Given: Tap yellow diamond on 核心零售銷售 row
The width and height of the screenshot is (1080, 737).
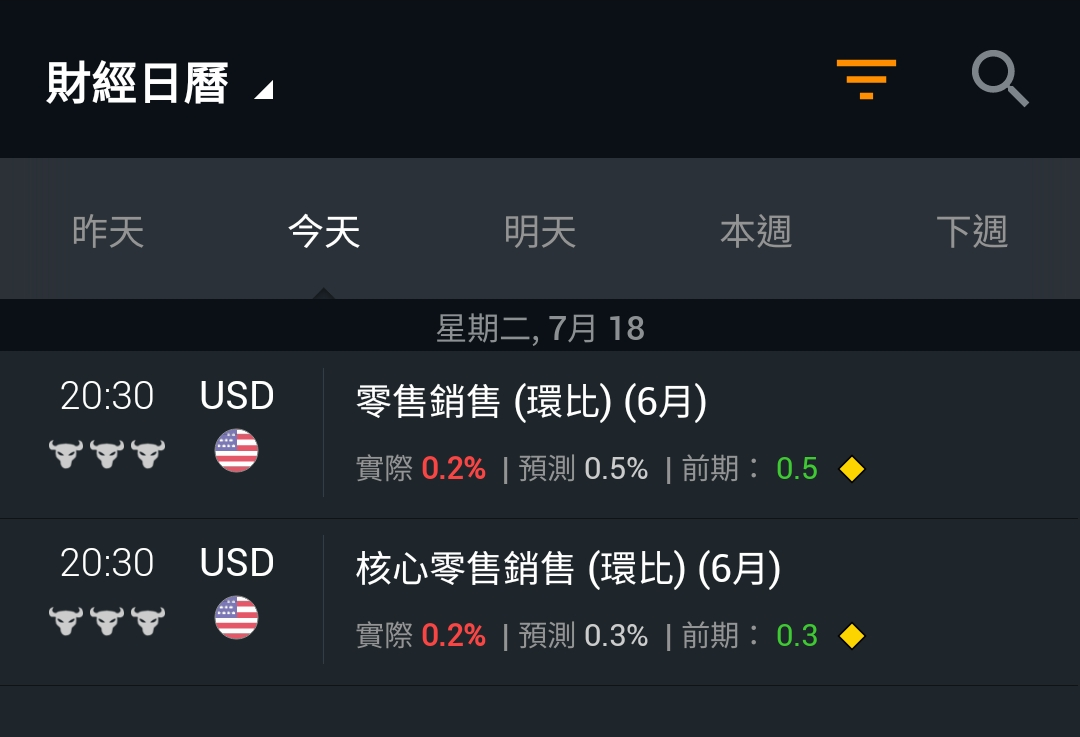Looking at the screenshot, I should [852, 636].
